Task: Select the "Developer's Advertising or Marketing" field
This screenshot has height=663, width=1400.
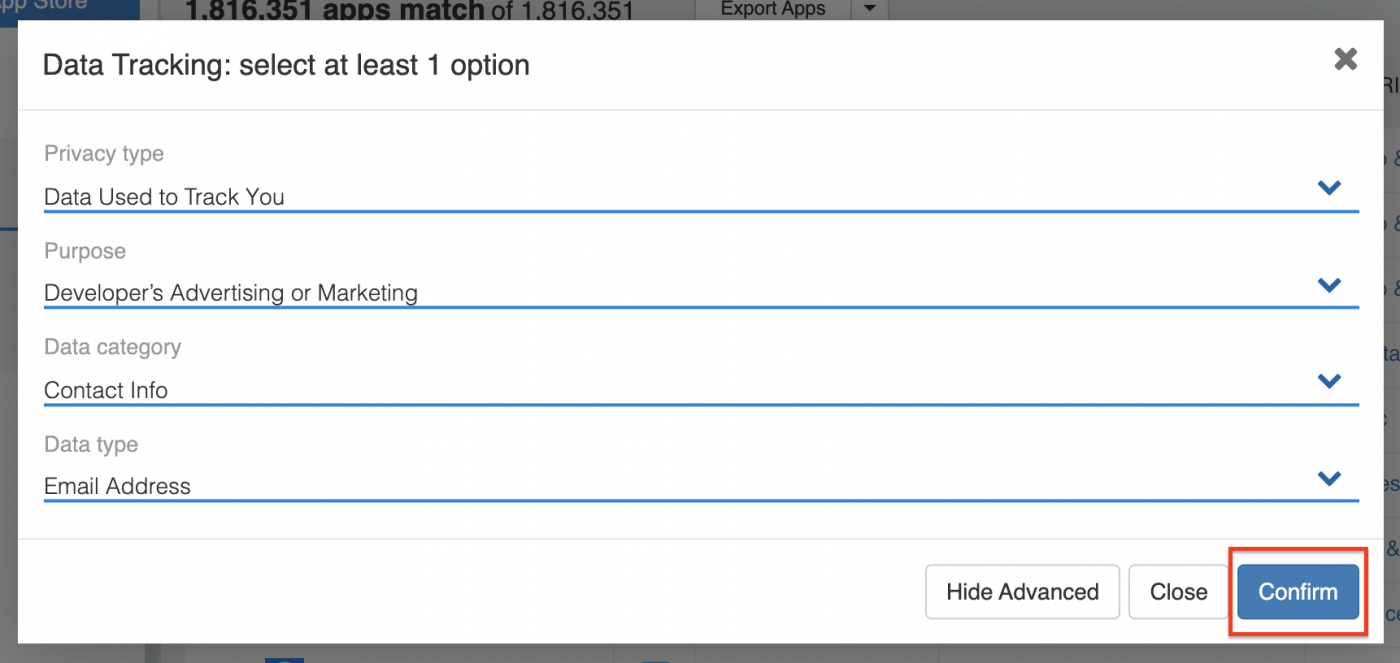Action: coord(231,293)
